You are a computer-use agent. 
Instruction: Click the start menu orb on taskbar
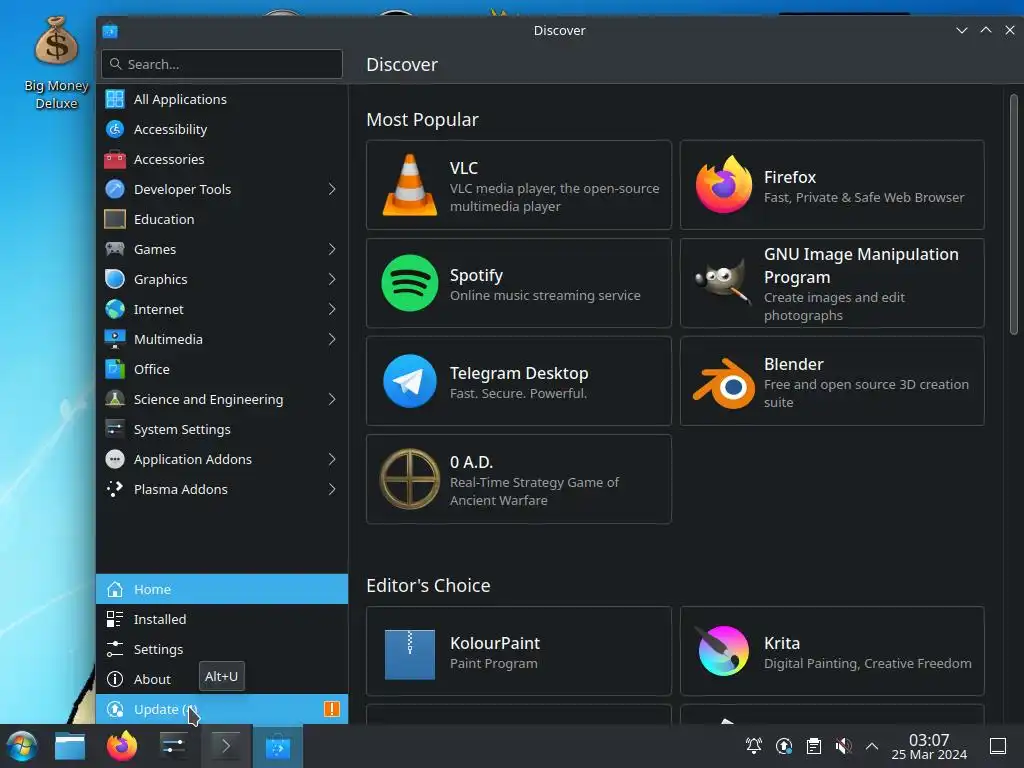point(22,746)
